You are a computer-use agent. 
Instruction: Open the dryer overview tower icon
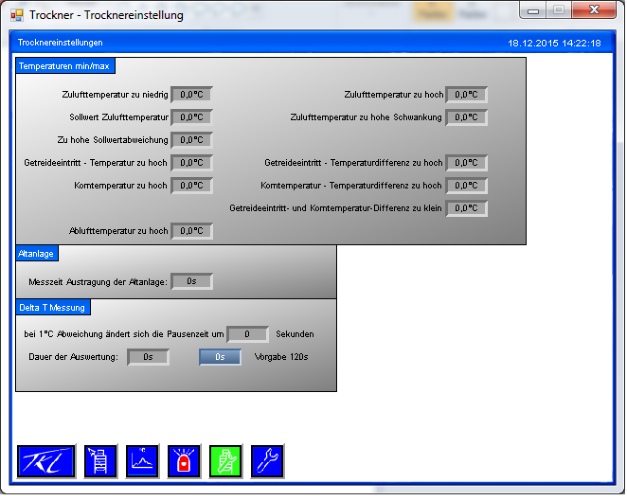pyautogui.click(x=101, y=461)
